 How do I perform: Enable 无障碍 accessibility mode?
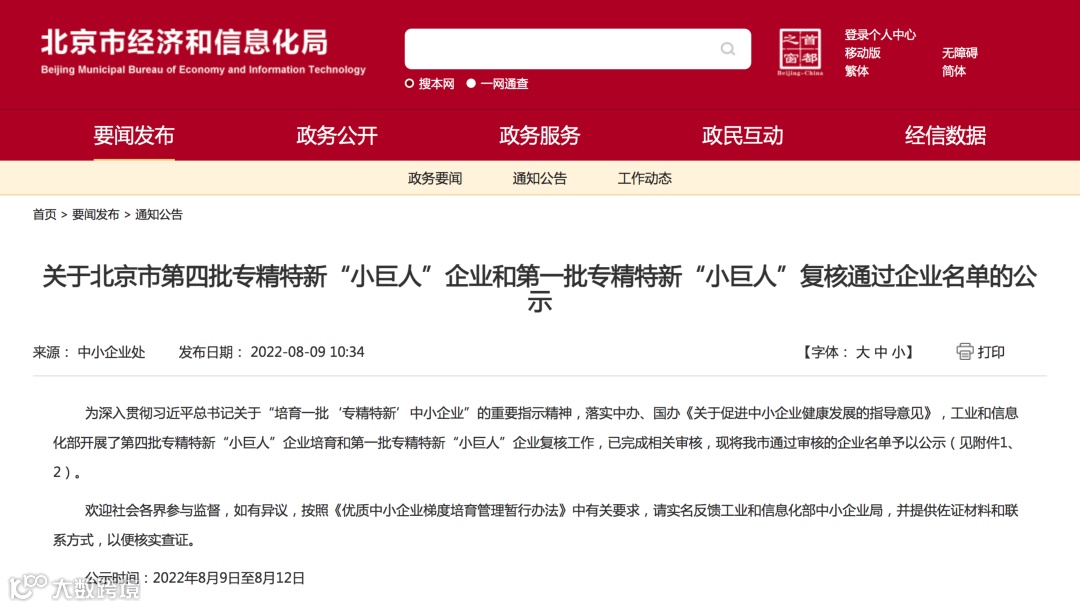tap(959, 53)
